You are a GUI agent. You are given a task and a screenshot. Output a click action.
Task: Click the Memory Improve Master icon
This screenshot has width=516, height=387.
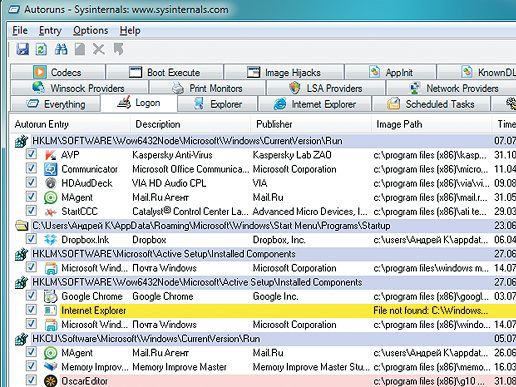point(50,367)
